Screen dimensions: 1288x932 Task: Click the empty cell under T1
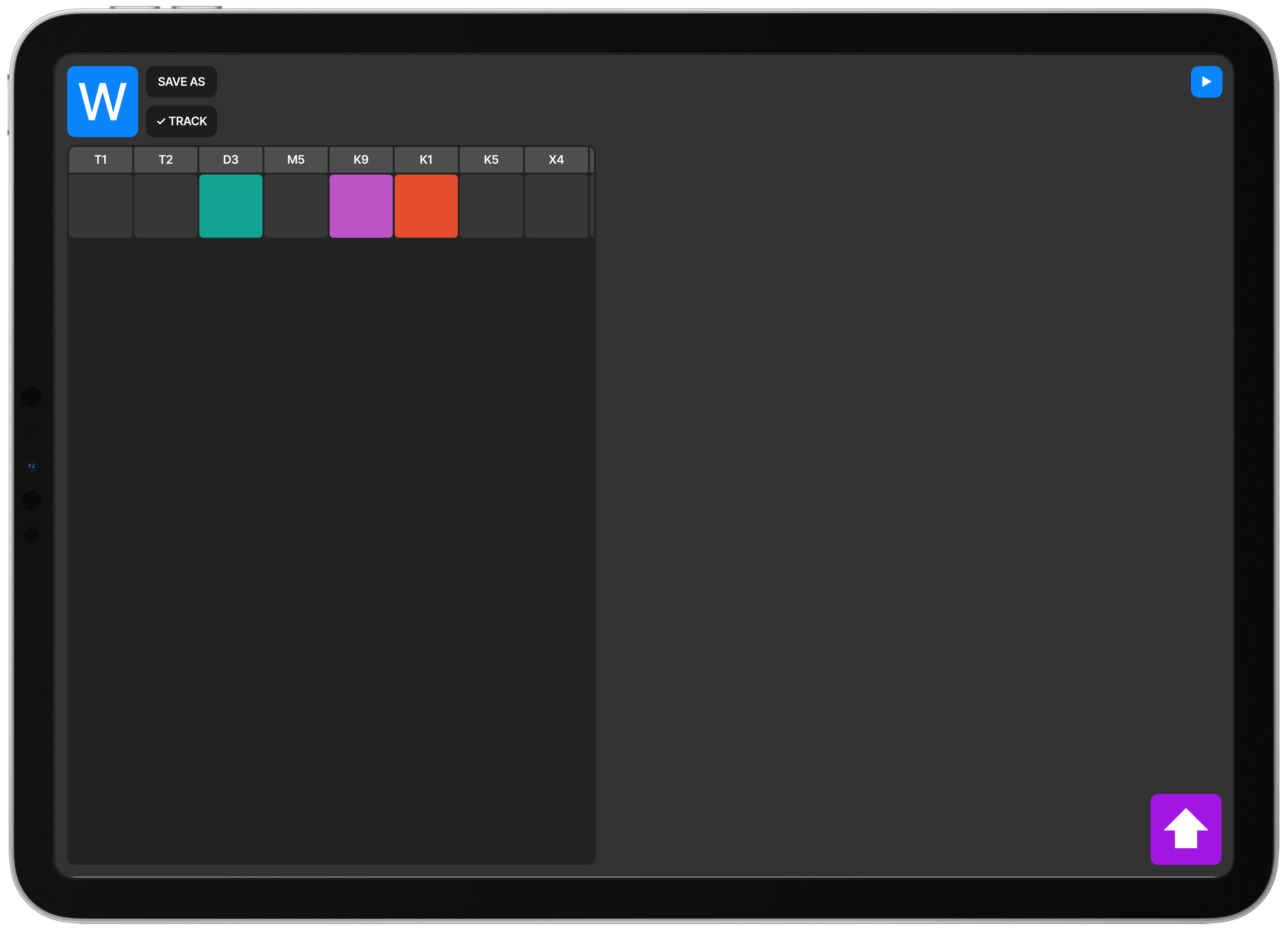point(101,206)
